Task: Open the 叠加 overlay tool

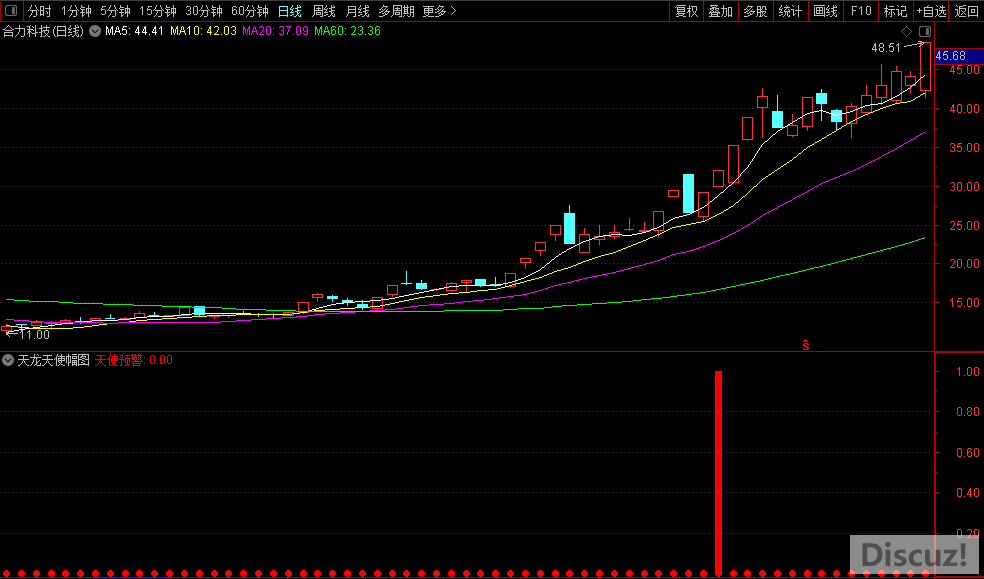Action: (x=720, y=11)
